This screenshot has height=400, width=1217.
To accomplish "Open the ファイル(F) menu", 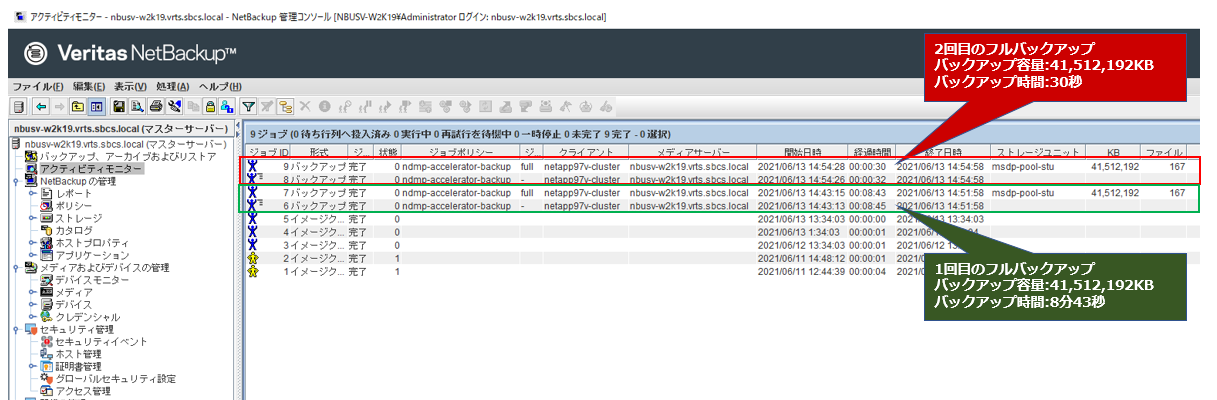I will click(38, 86).
